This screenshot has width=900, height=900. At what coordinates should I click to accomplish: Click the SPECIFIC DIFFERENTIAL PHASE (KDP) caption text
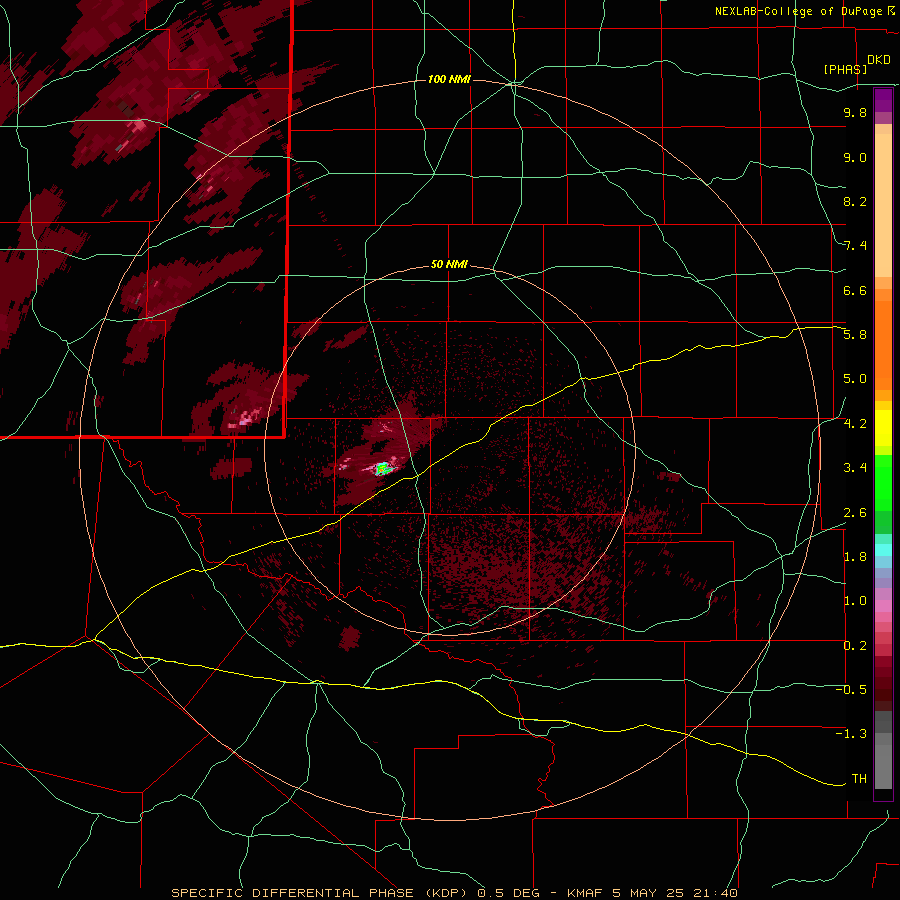(319, 893)
